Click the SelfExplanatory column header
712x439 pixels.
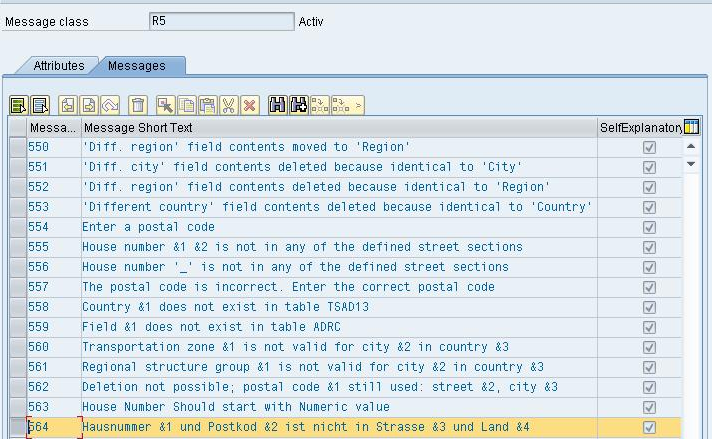640,128
